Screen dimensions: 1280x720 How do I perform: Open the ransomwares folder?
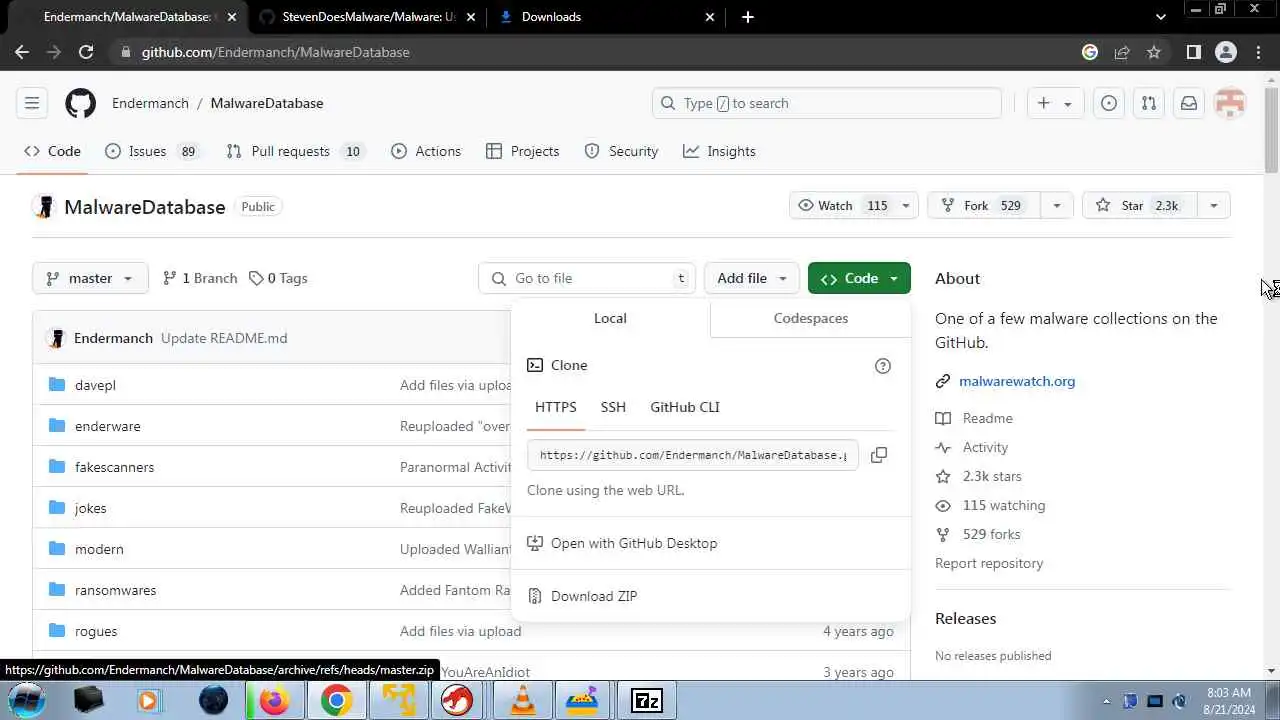[x=115, y=590]
